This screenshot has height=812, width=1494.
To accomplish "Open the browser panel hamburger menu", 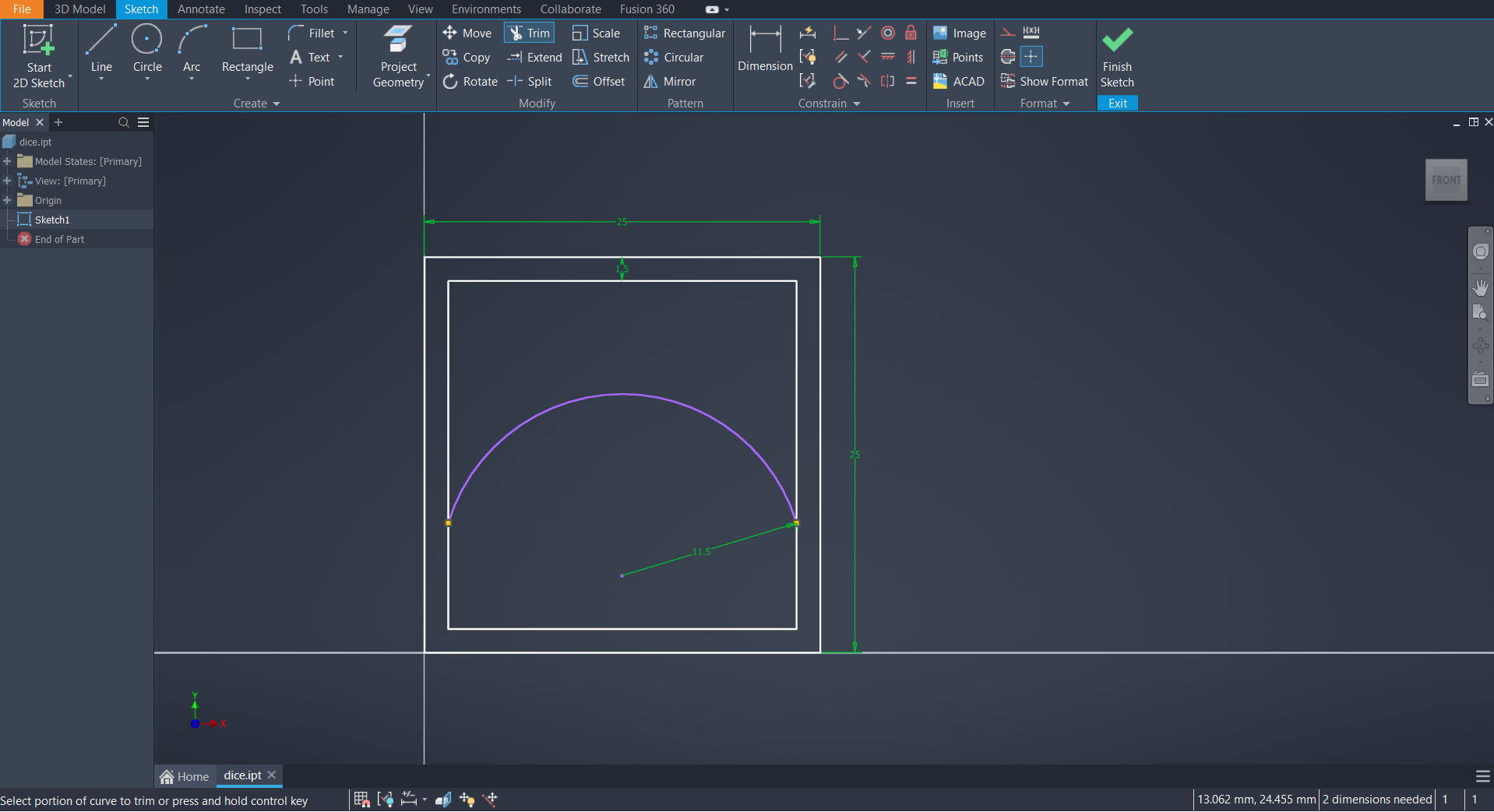I will [143, 122].
